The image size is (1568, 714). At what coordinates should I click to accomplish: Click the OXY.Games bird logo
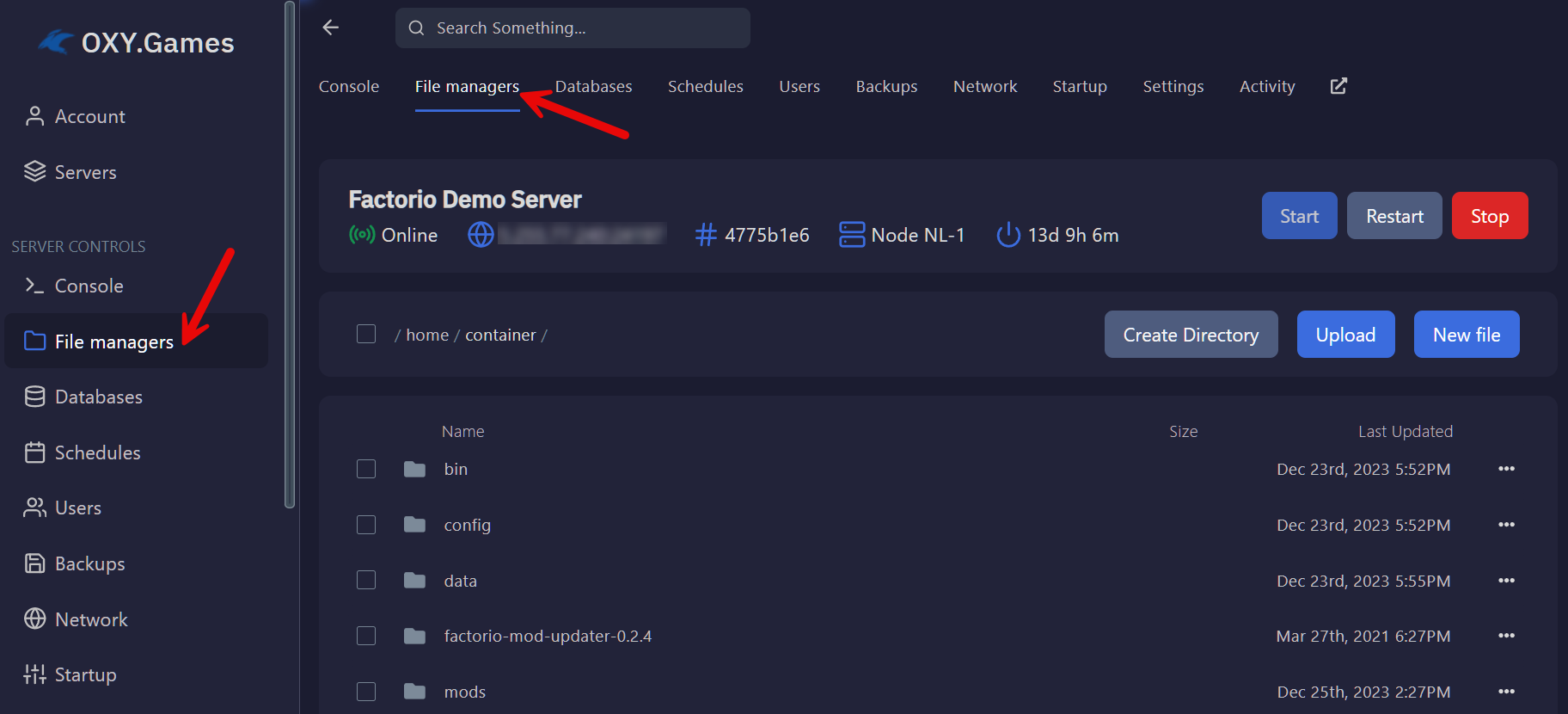(x=57, y=41)
